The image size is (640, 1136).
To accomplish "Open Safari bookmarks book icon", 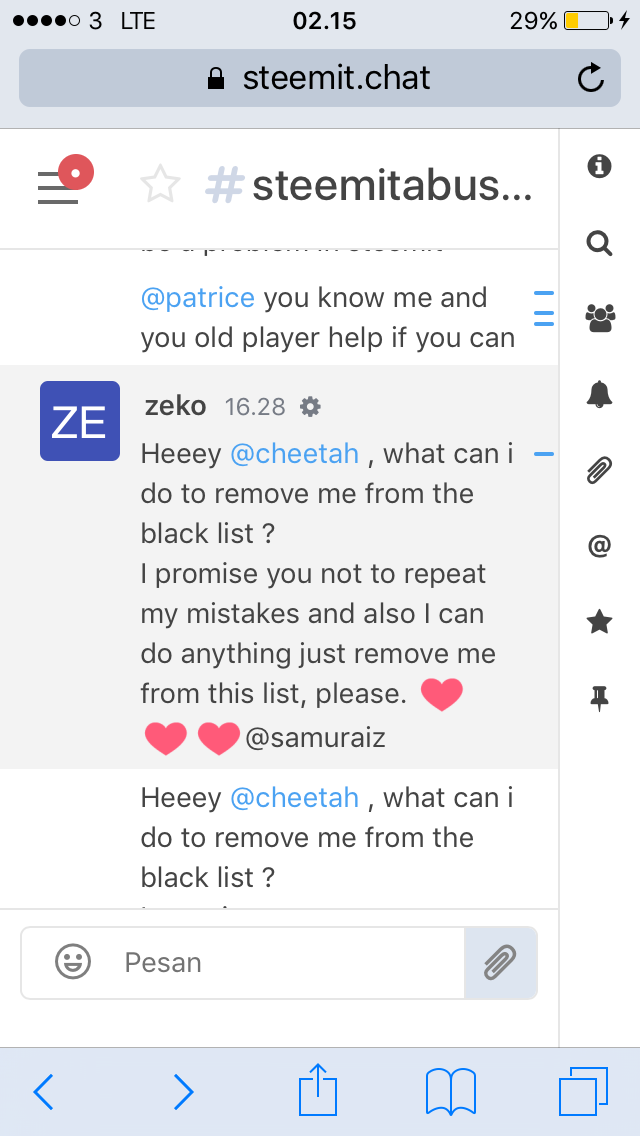I will click(x=451, y=1091).
